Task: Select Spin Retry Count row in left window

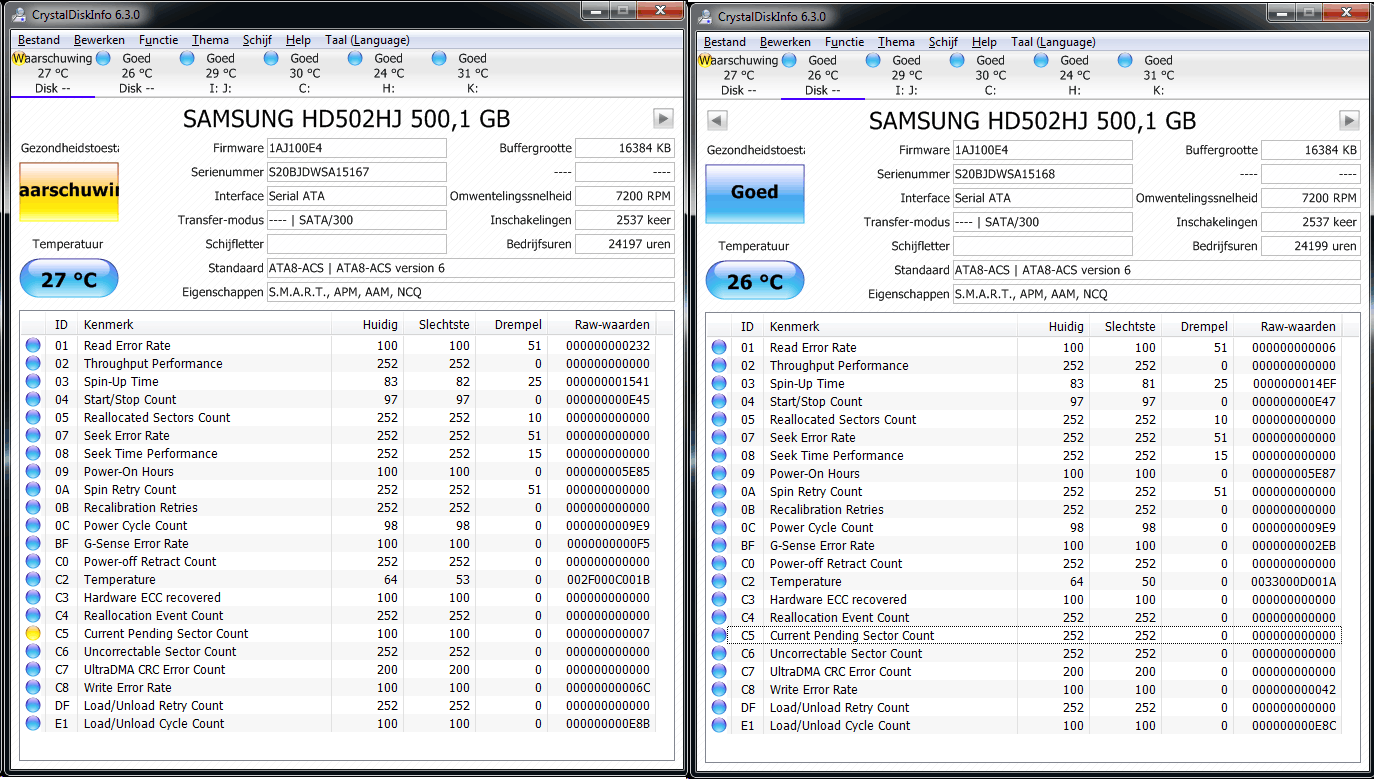Action: (337, 490)
